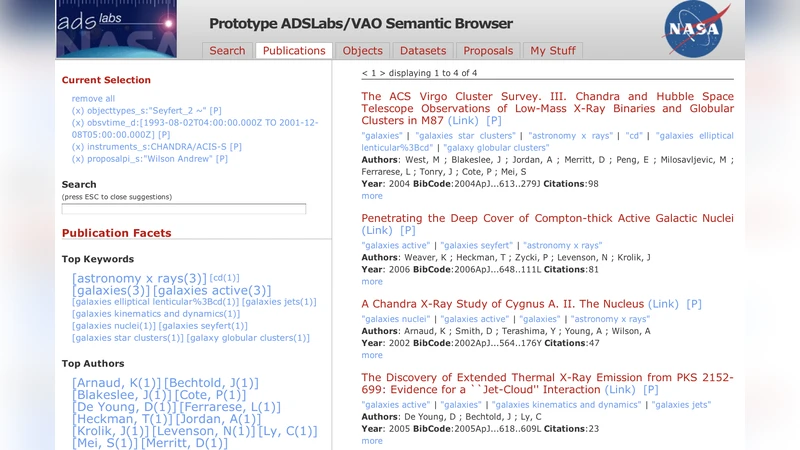The height and width of the screenshot is (450, 800).
Task: Choose facet galaxies star clusters(1)
Action: (128, 338)
